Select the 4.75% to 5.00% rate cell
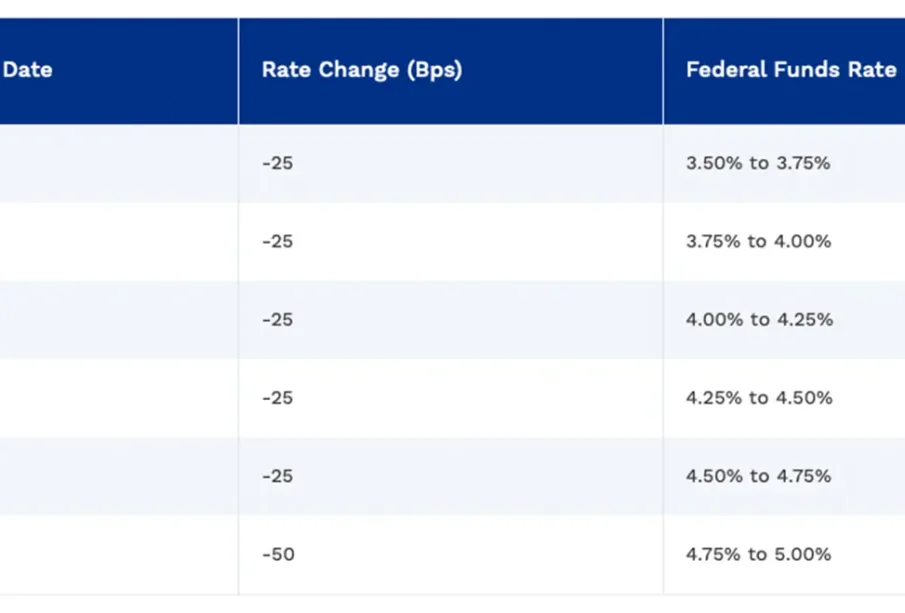The image size is (905, 613). 758,554
